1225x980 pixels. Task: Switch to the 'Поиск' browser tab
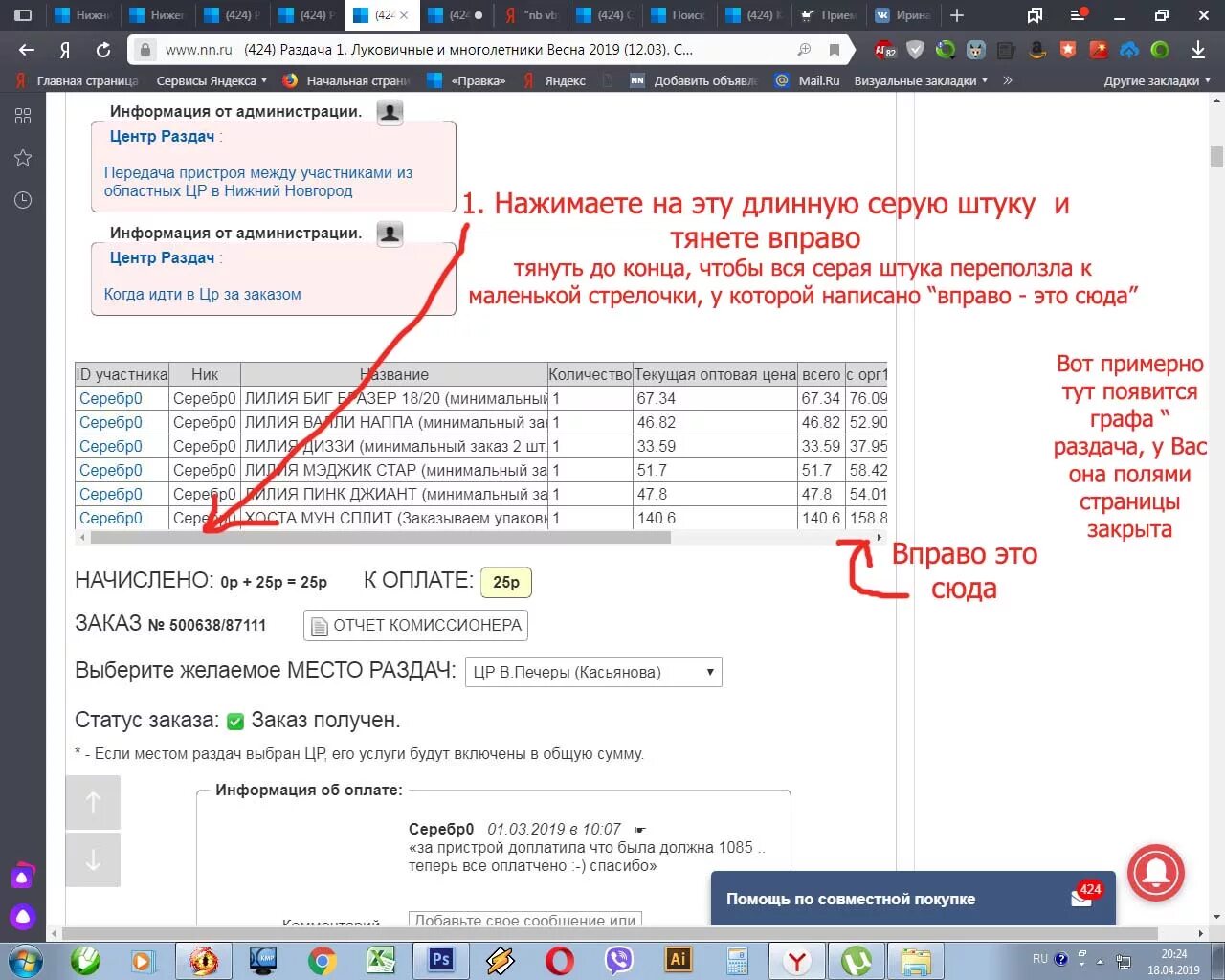pyautogui.click(x=679, y=14)
